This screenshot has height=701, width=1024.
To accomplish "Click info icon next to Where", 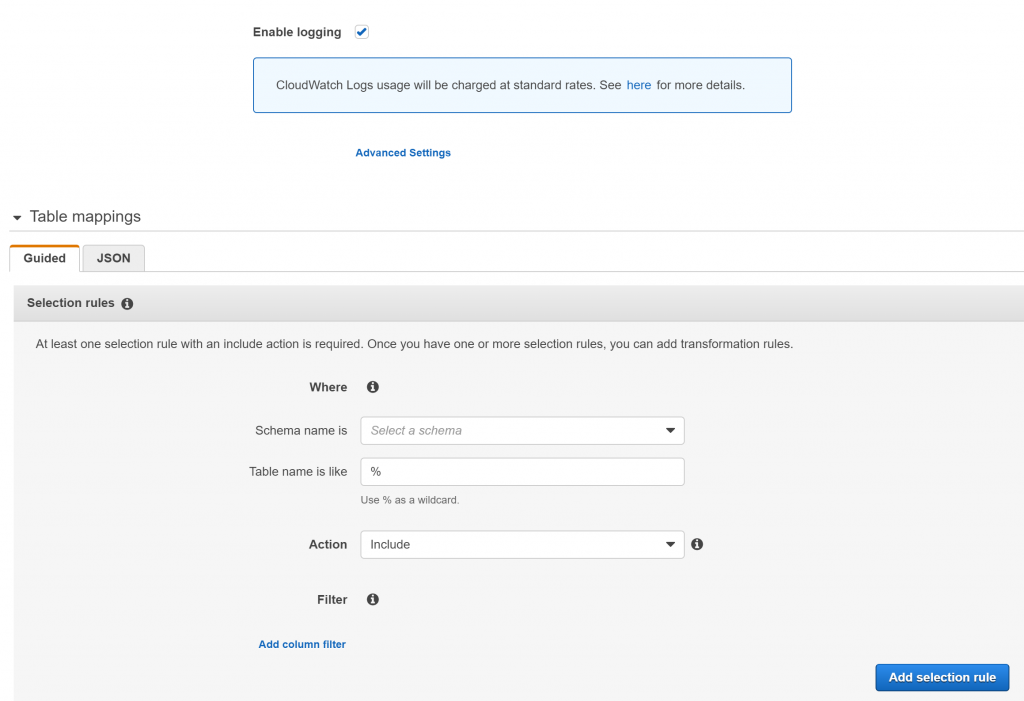I will tap(373, 387).
